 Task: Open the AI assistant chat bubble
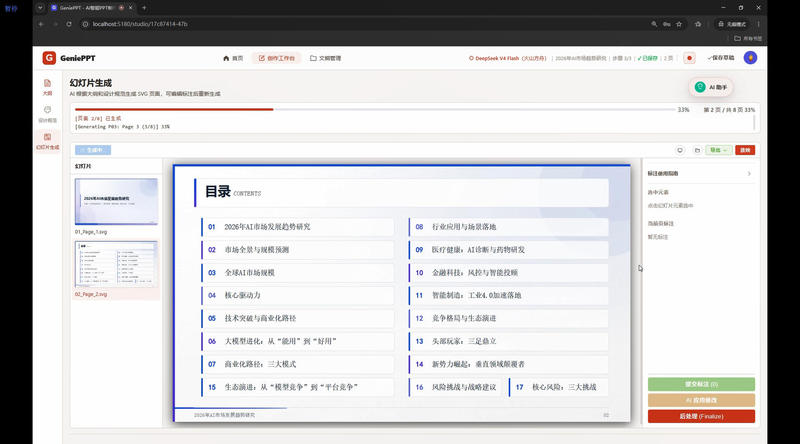tap(711, 87)
